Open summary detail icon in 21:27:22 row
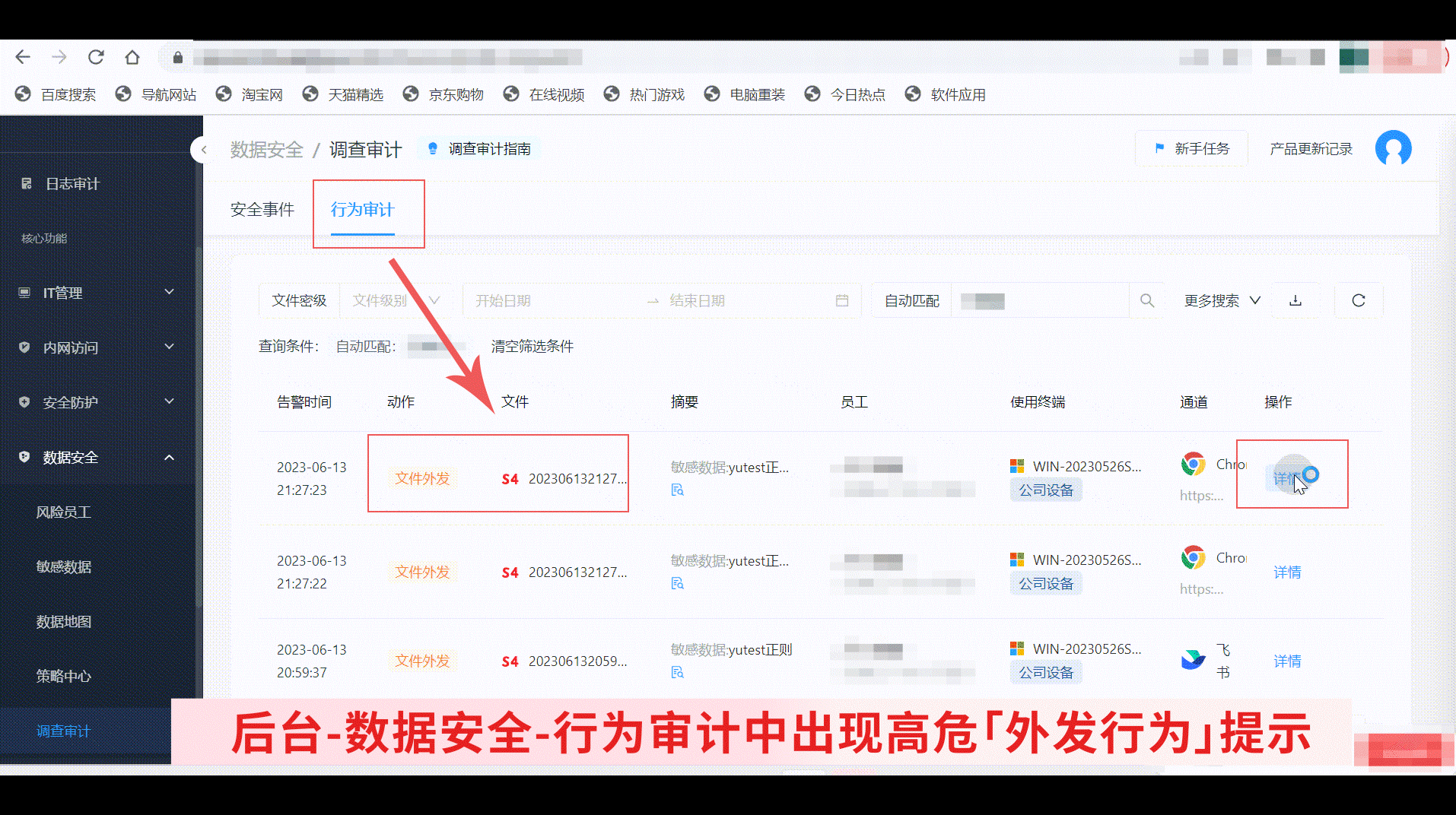Screen dimensions: 1456x815 point(677,584)
